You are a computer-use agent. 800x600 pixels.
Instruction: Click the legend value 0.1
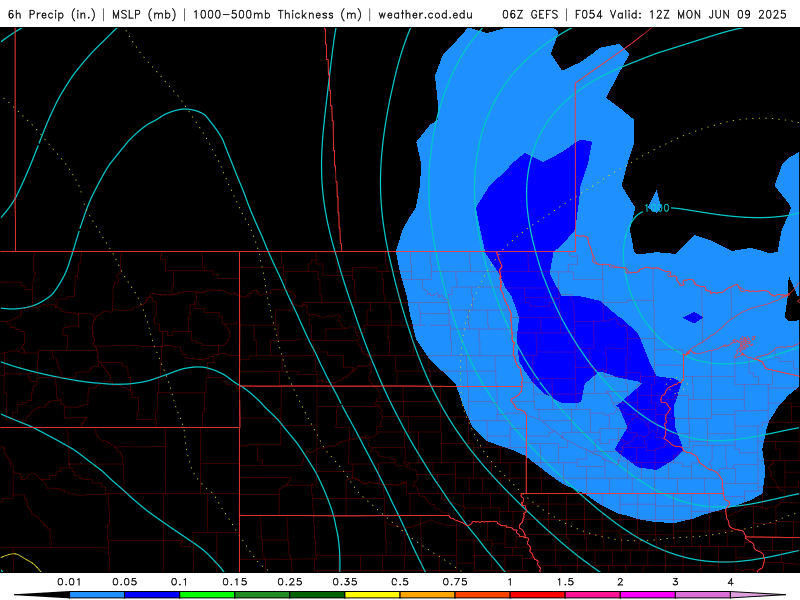pos(179,582)
